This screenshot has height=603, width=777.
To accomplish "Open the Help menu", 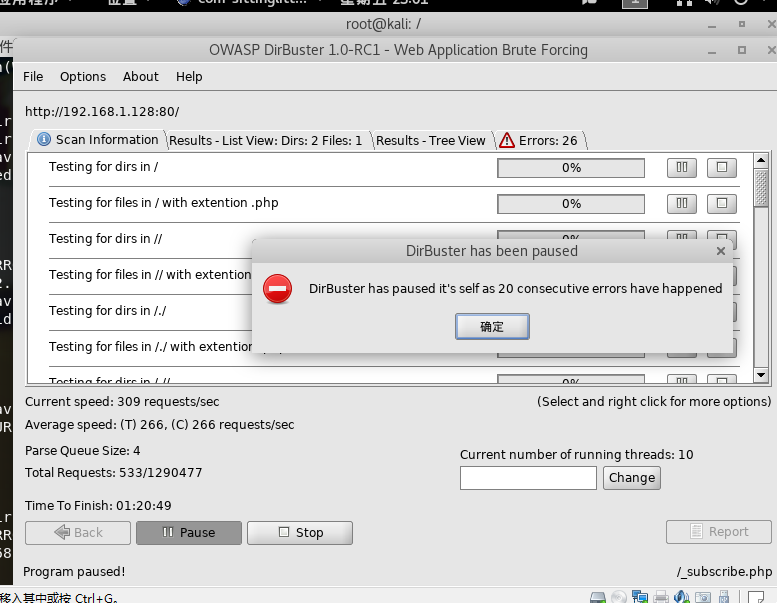I will (189, 77).
